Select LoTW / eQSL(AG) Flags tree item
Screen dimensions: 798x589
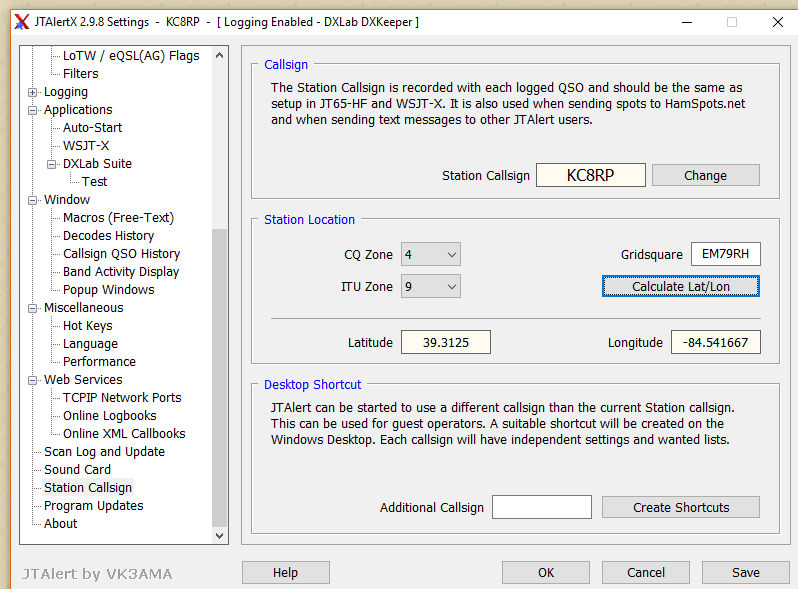pyautogui.click(x=131, y=55)
